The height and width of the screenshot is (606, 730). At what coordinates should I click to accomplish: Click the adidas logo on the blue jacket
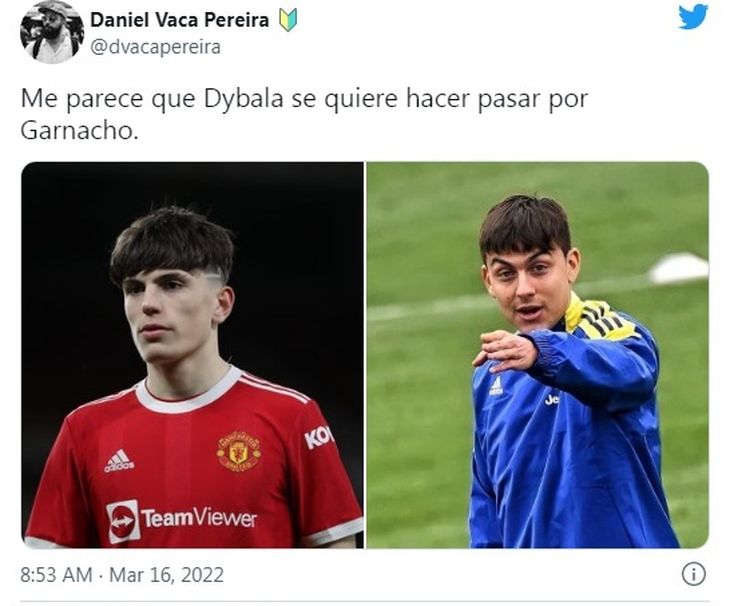(x=496, y=386)
